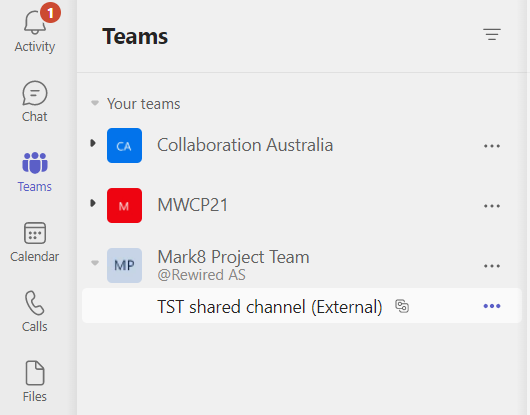Open the Calendar sidebar icon
Screen dimensions: 530x415
point(35,233)
